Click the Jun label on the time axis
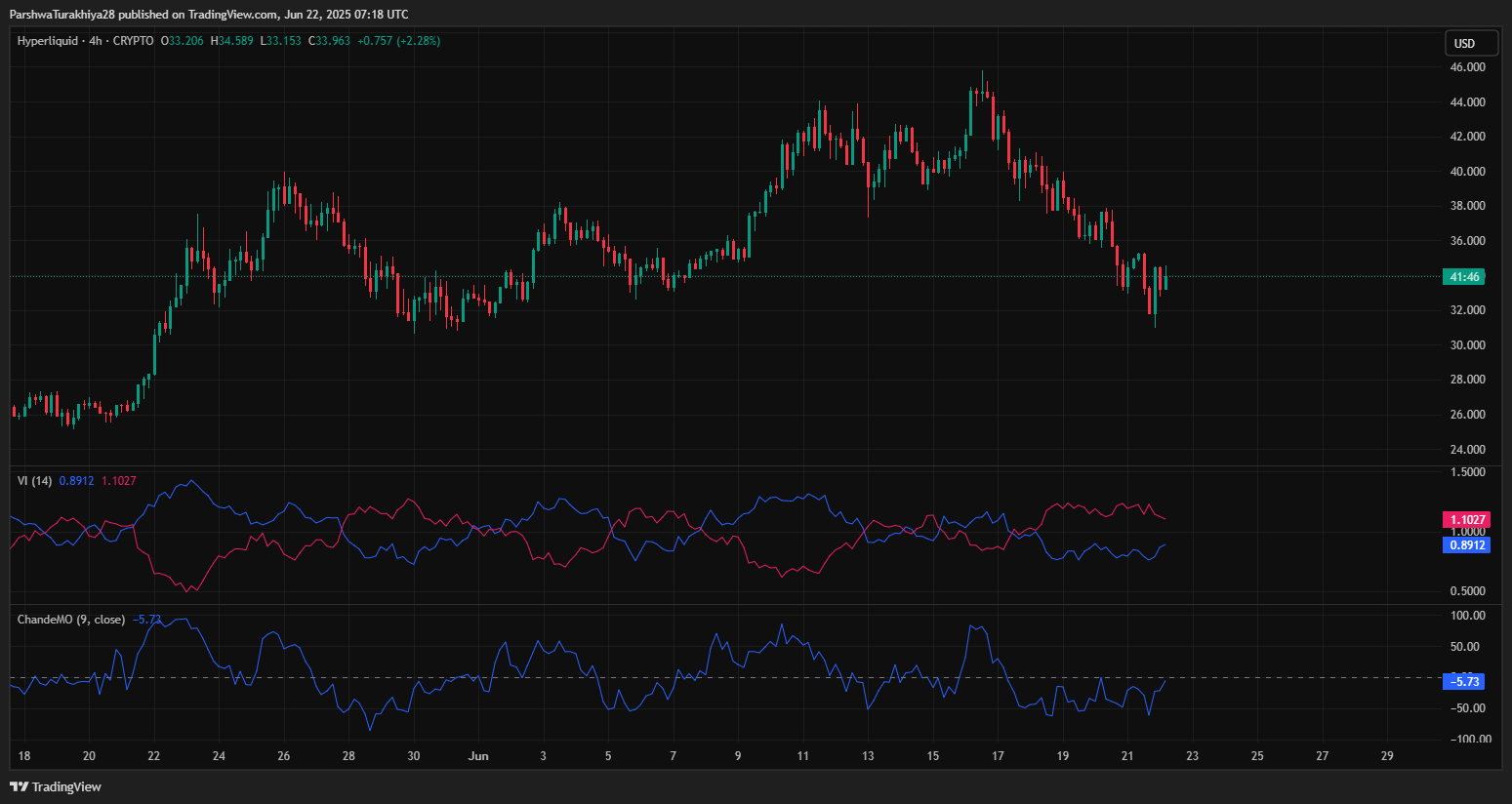The image size is (1512, 804). (x=478, y=756)
